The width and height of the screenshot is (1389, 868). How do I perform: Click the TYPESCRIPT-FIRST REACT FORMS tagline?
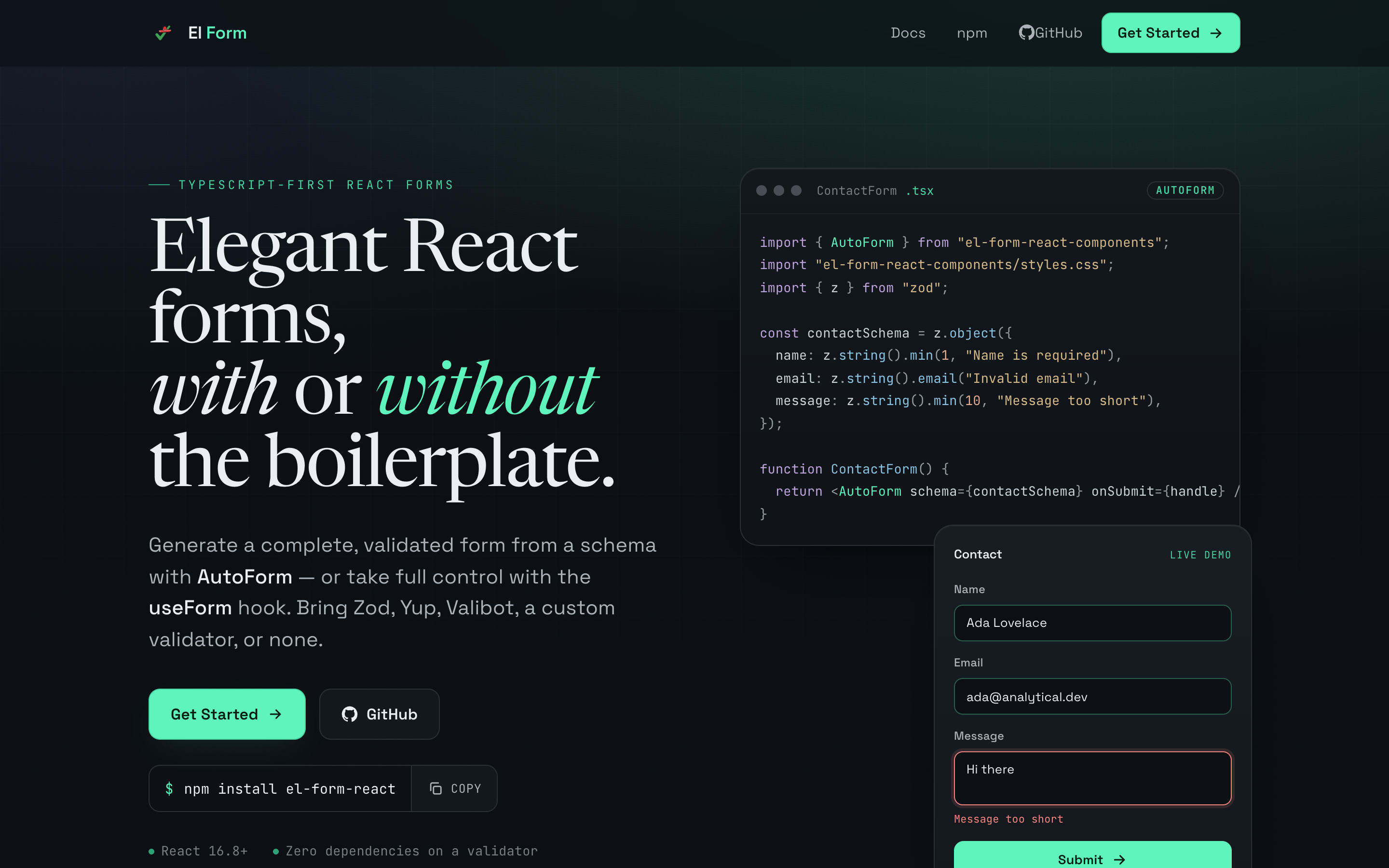click(x=316, y=185)
